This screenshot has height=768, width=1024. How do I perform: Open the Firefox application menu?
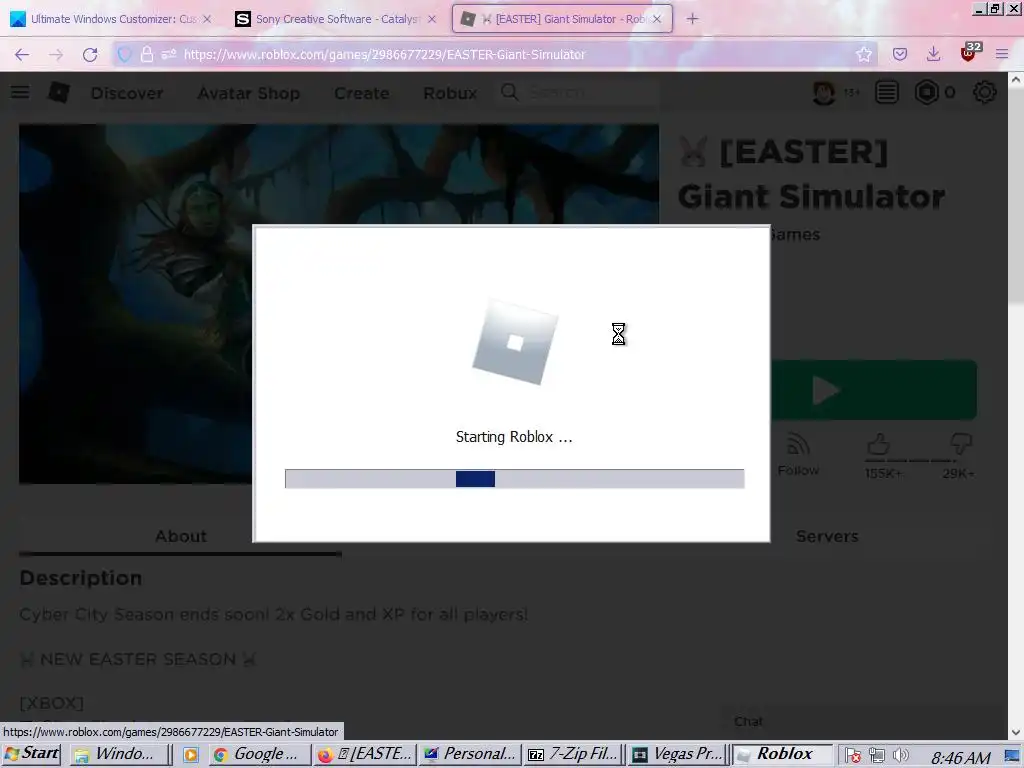point(1002,55)
